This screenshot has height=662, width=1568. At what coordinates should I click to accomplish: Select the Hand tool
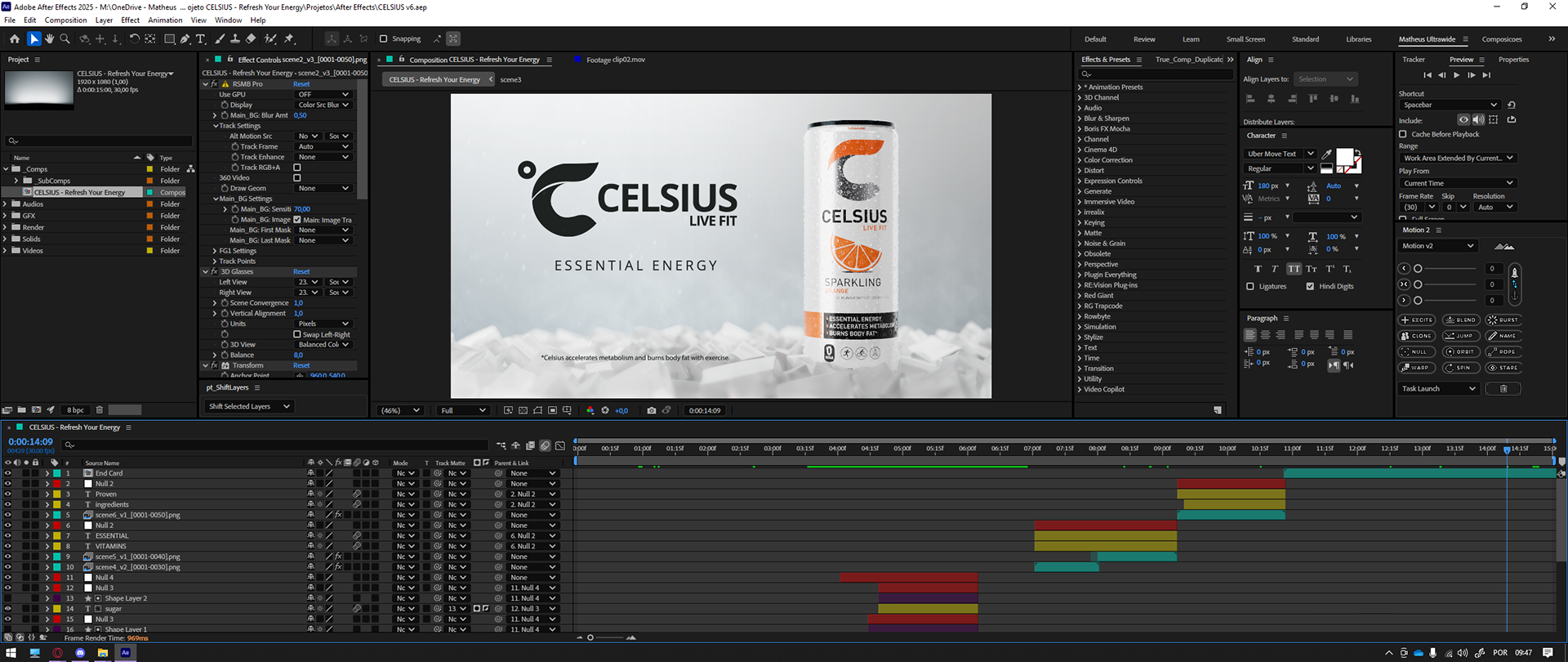tap(49, 38)
